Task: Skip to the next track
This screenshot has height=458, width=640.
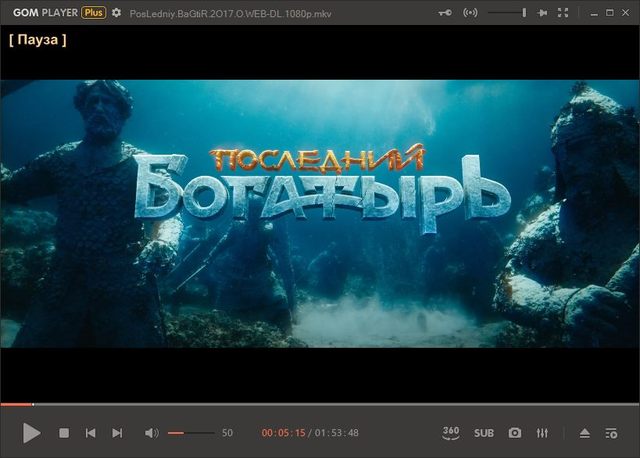Action: coord(117,433)
